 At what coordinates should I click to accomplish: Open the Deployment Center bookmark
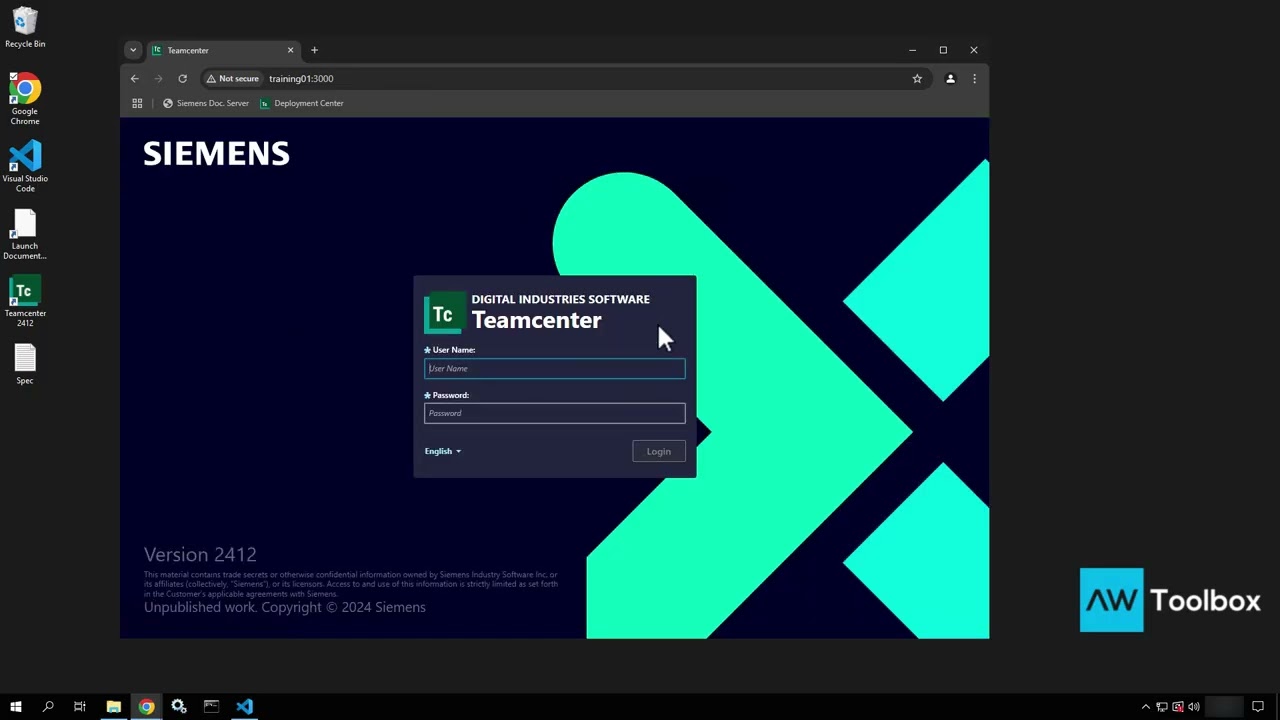tap(301, 103)
